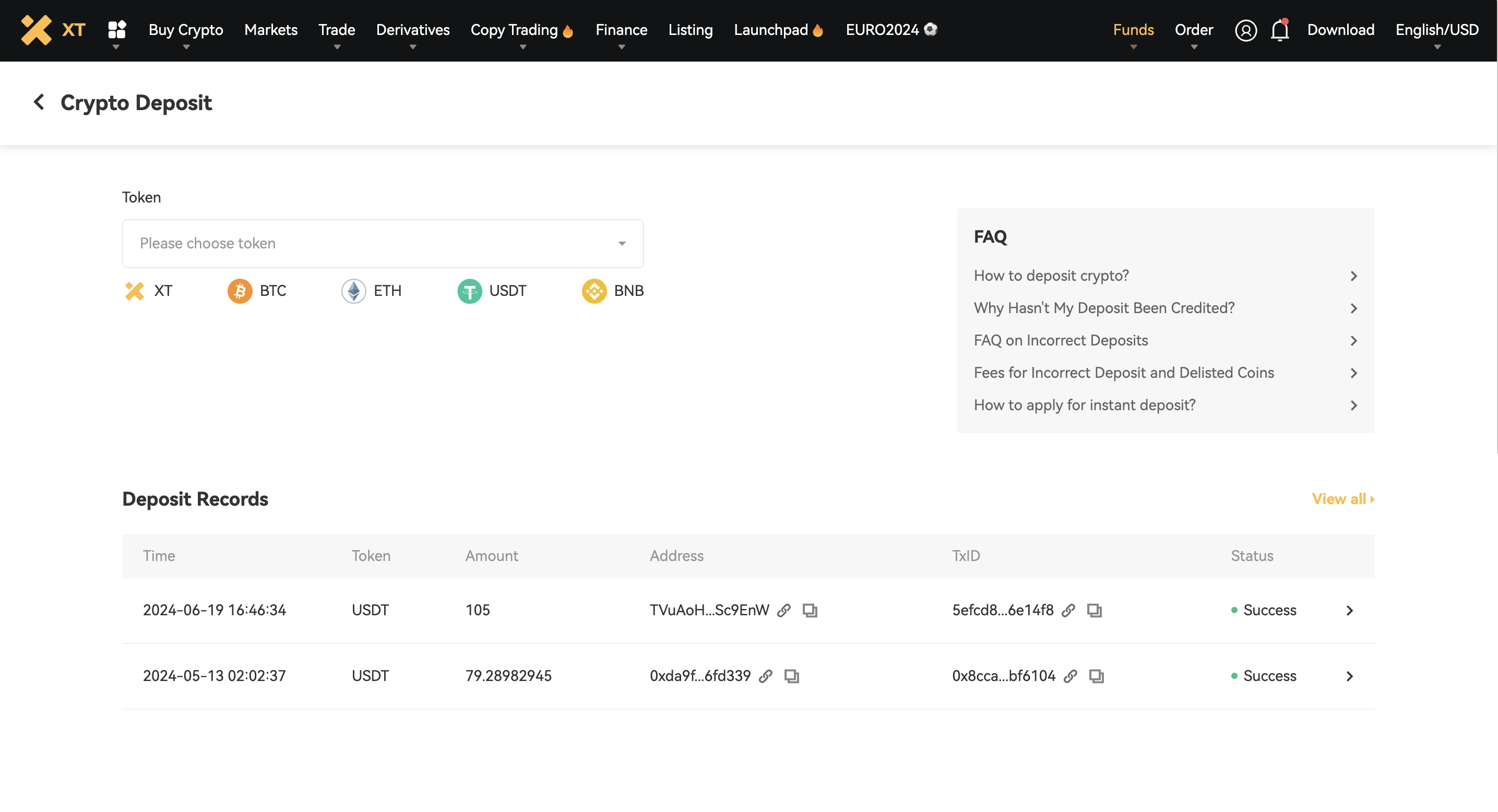Select BTC quick token shortcut
The width and height of the screenshot is (1498, 812).
coord(257,291)
